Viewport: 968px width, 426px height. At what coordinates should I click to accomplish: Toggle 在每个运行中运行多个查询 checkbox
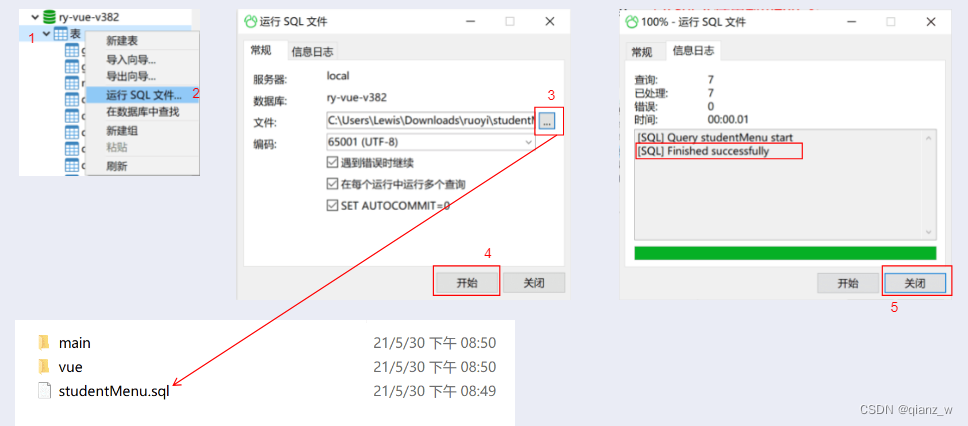coord(332,184)
